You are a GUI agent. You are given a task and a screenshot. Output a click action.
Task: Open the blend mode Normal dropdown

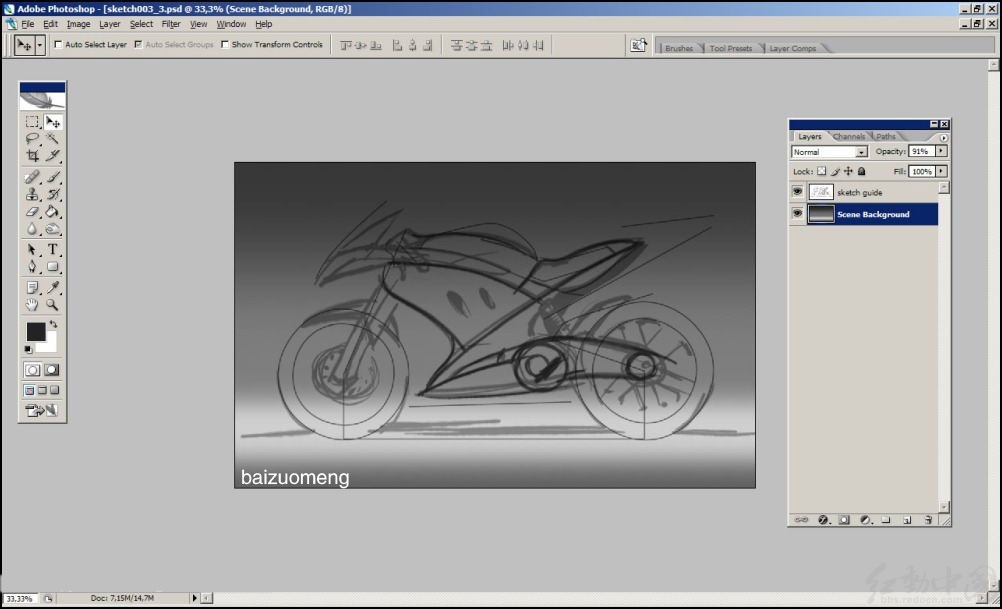pyautogui.click(x=829, y=151)
